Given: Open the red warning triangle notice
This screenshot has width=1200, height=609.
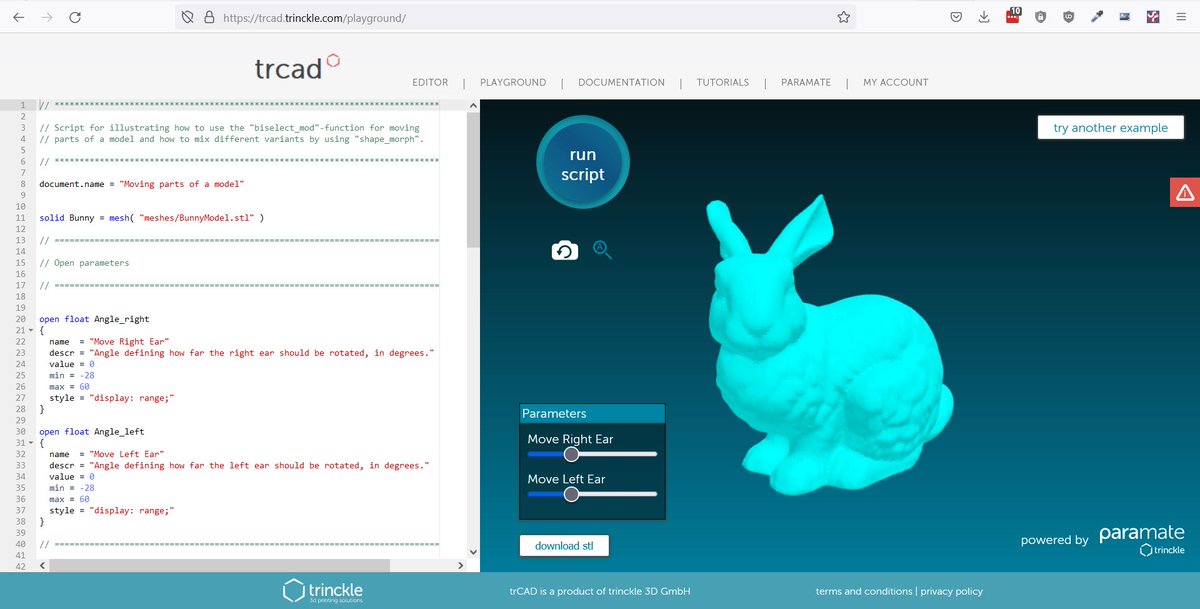Looking at the screenshot, I should [1184, 193].
